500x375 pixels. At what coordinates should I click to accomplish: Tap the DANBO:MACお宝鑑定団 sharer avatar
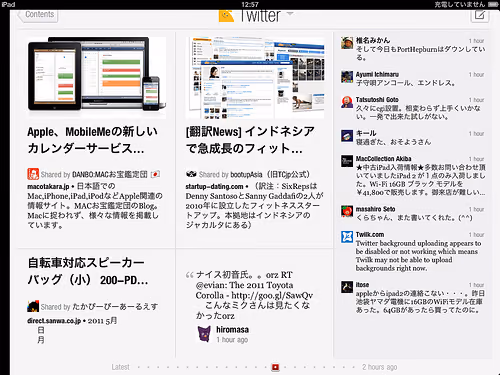(33, 174)
